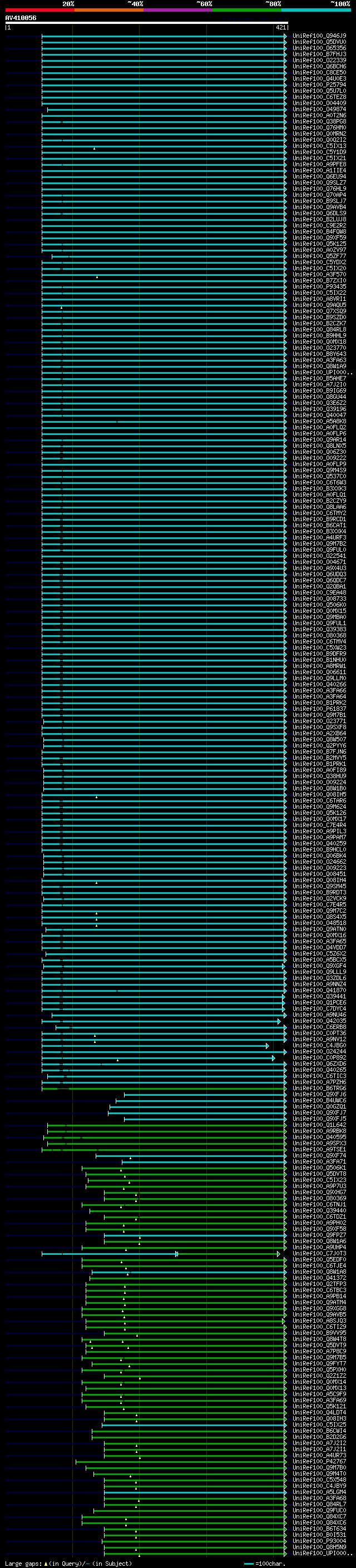Click the white query sequence ruler bar
Viewport: 356px width, 1568px height.
point(147,22)
